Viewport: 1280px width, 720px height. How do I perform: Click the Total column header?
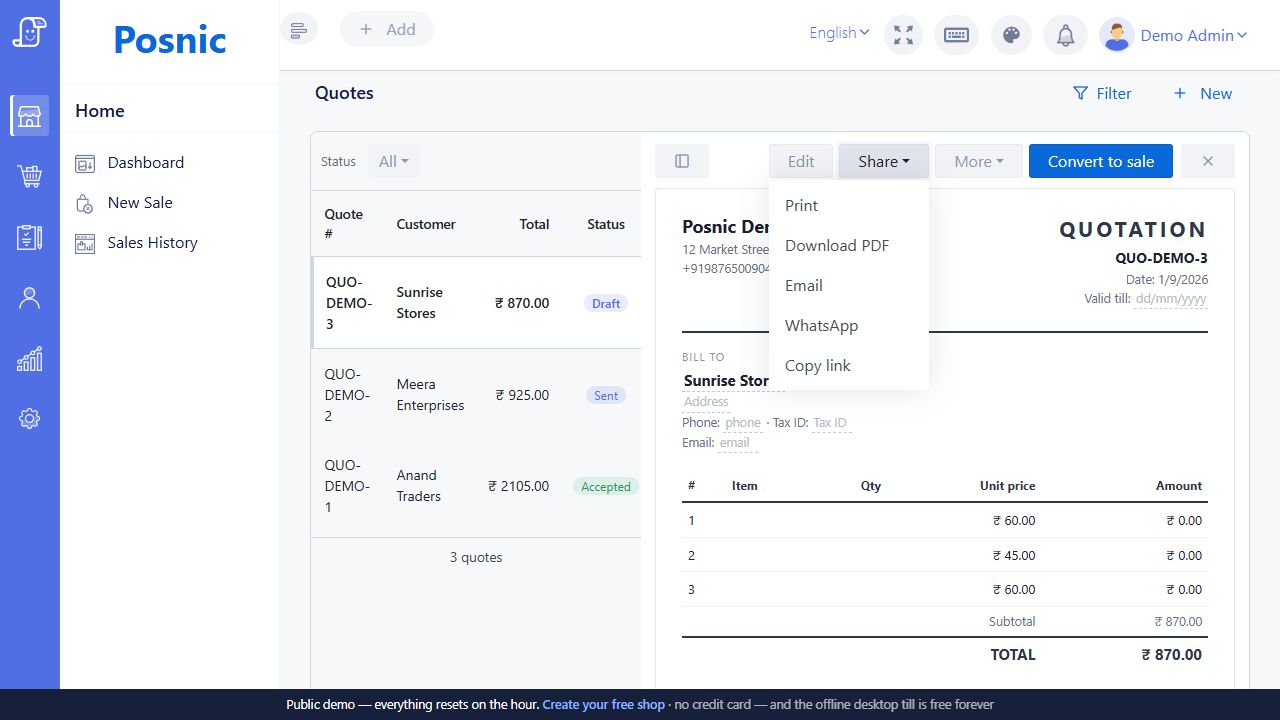click(534, 224)
